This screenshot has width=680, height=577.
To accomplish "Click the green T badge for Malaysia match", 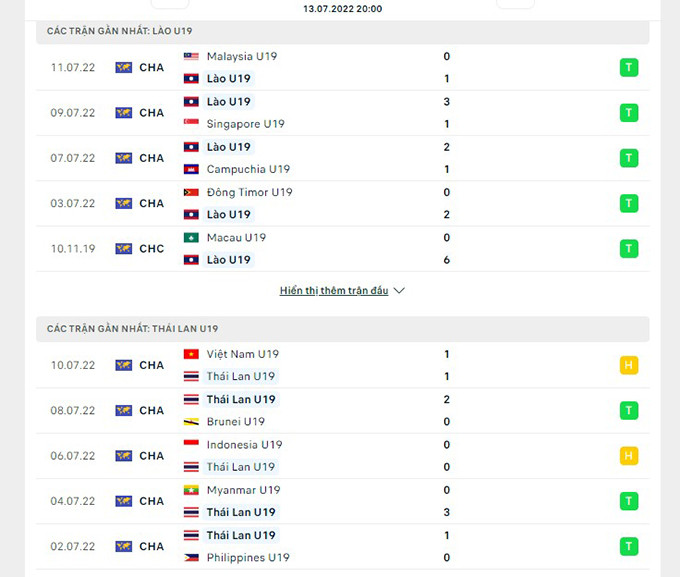I will click(x=628, y=68).
